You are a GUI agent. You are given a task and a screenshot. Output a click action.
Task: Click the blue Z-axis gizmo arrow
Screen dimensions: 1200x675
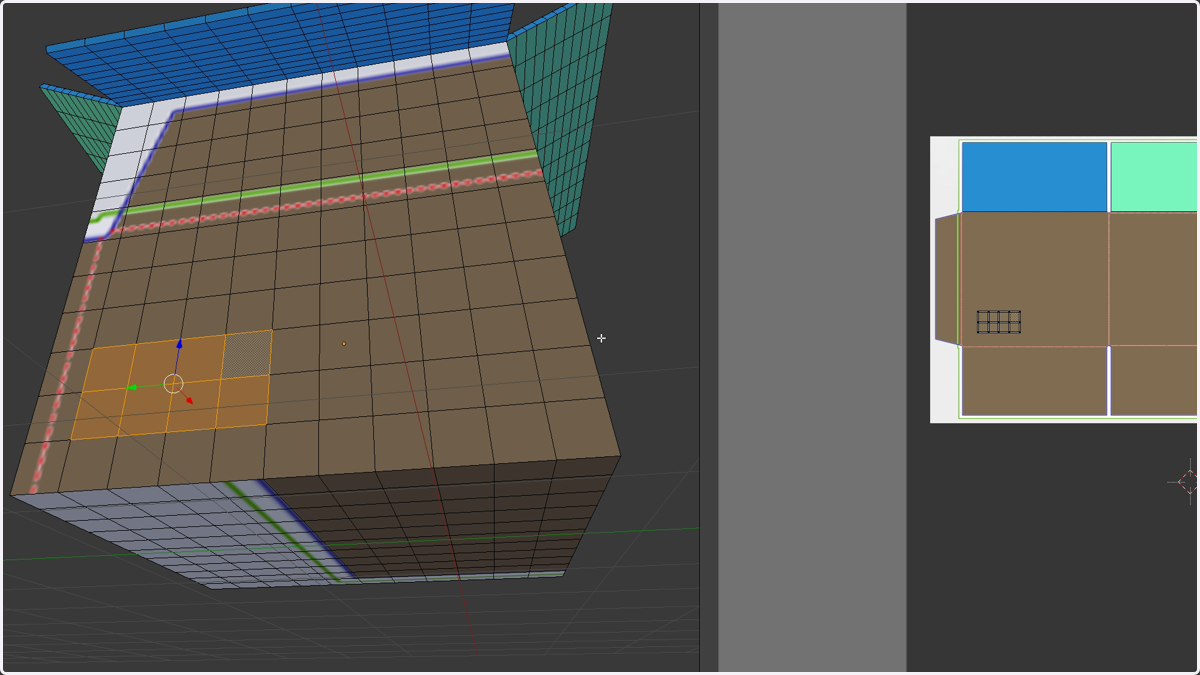point(179,345)
